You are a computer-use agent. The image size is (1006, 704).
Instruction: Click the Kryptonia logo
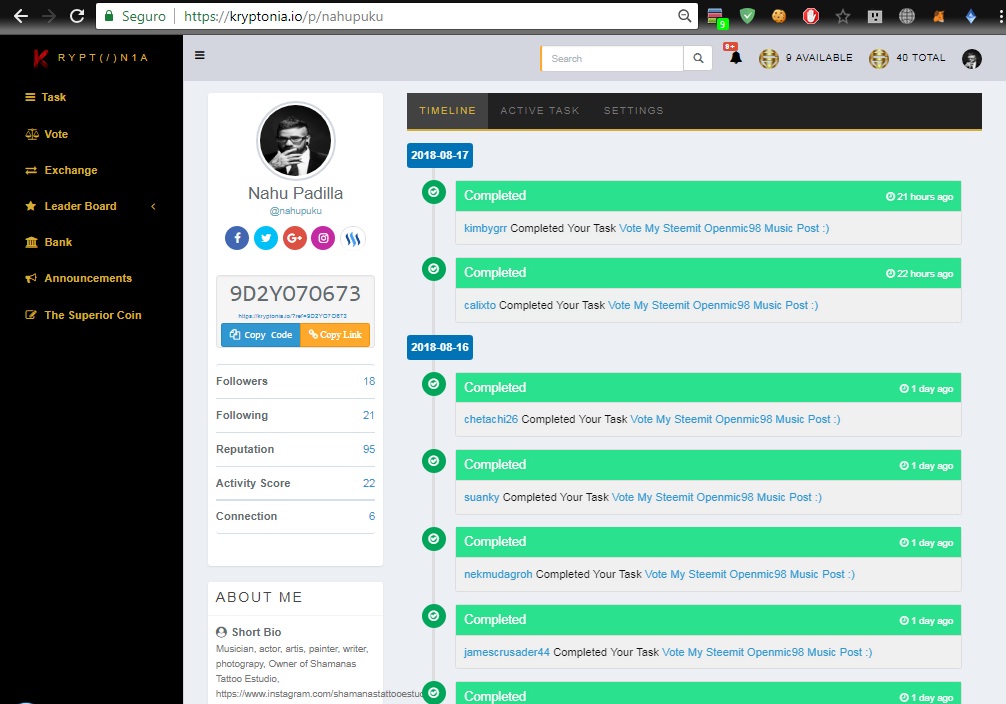click(x=90, y=58)
